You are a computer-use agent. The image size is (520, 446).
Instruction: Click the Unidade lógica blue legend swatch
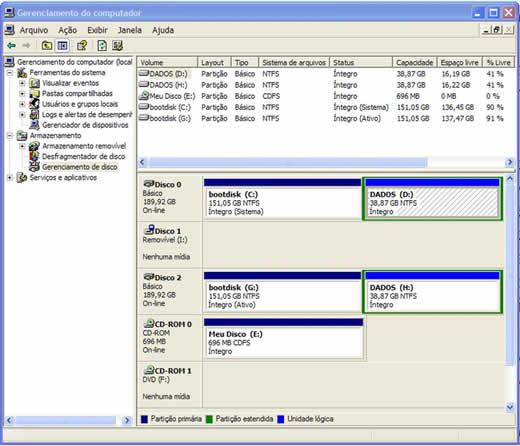(281, 419)
